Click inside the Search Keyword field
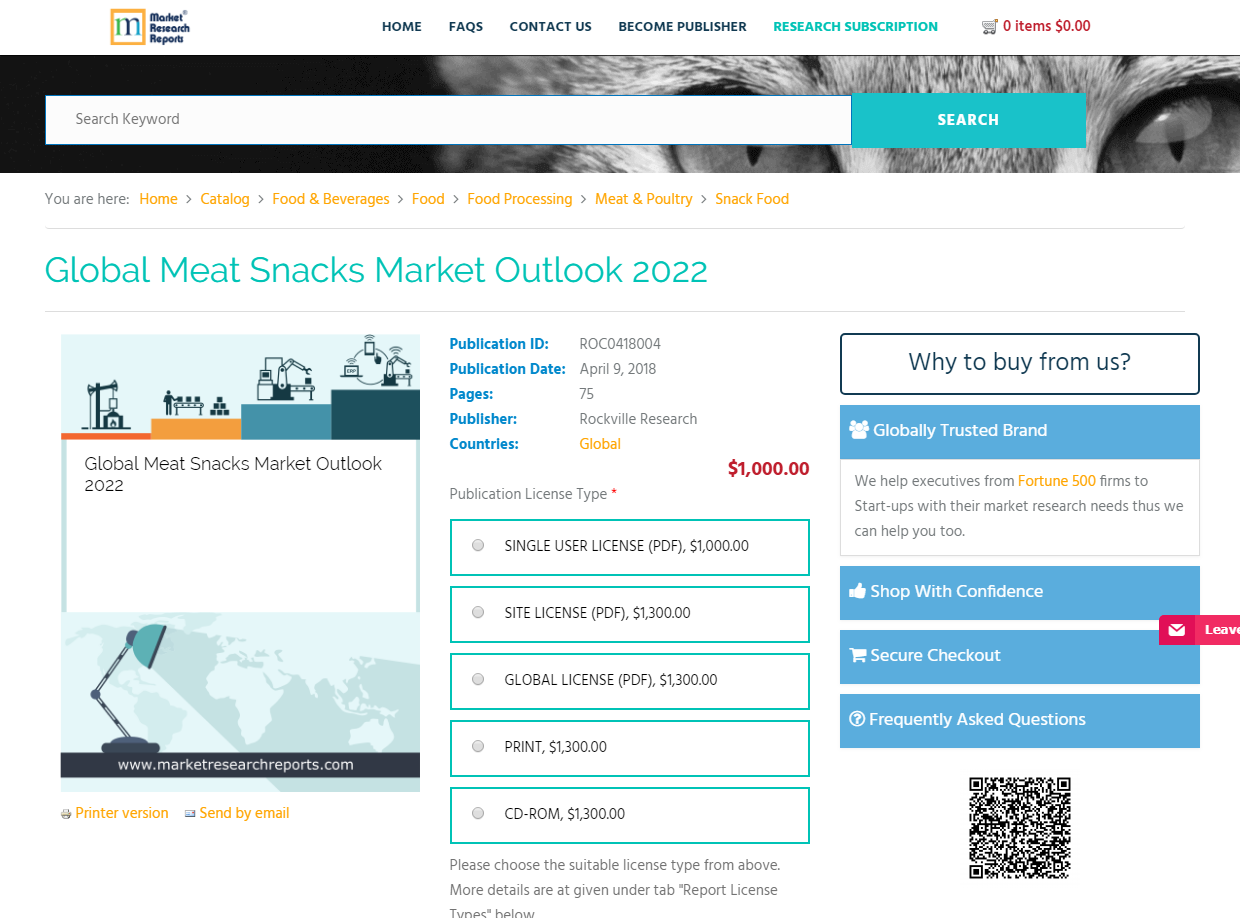 [448, 120]
